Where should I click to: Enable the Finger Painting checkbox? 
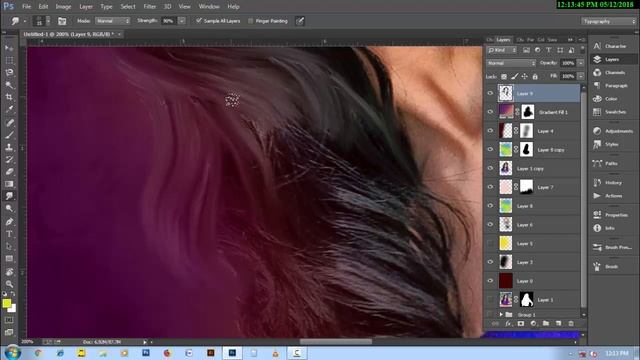point(251,21)
